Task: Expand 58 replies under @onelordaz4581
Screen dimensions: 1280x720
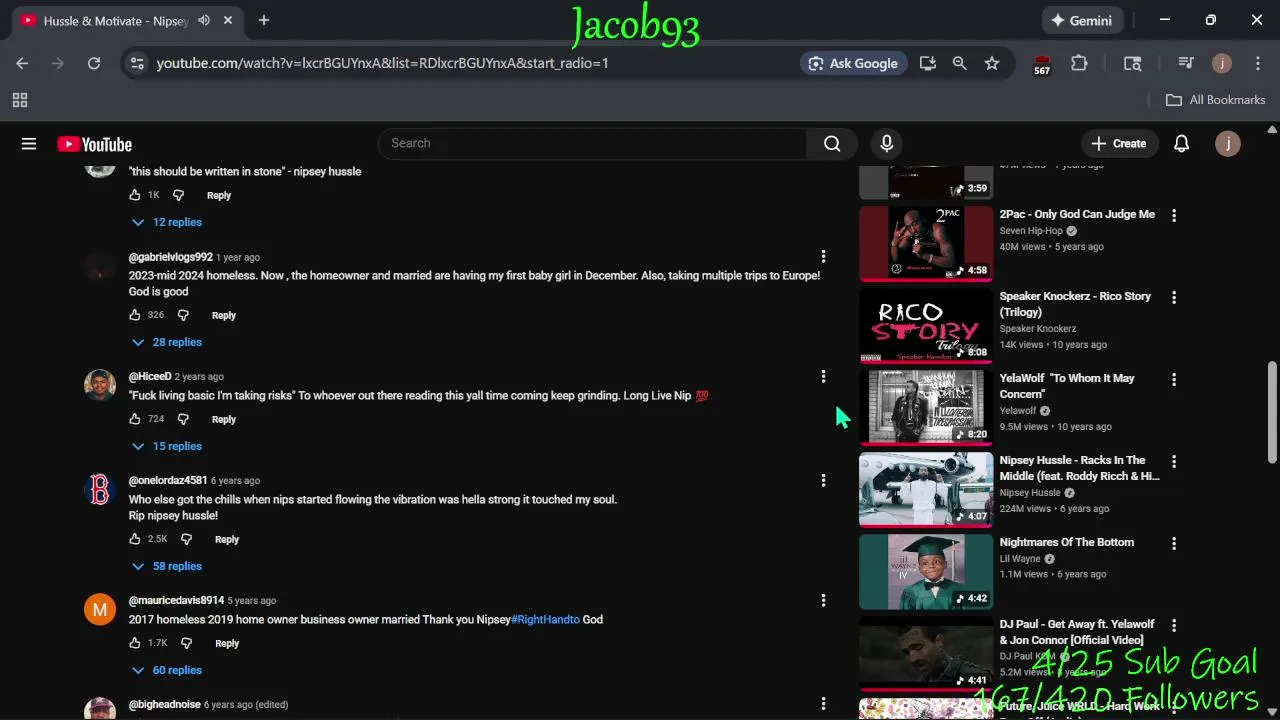Action: 167,566
